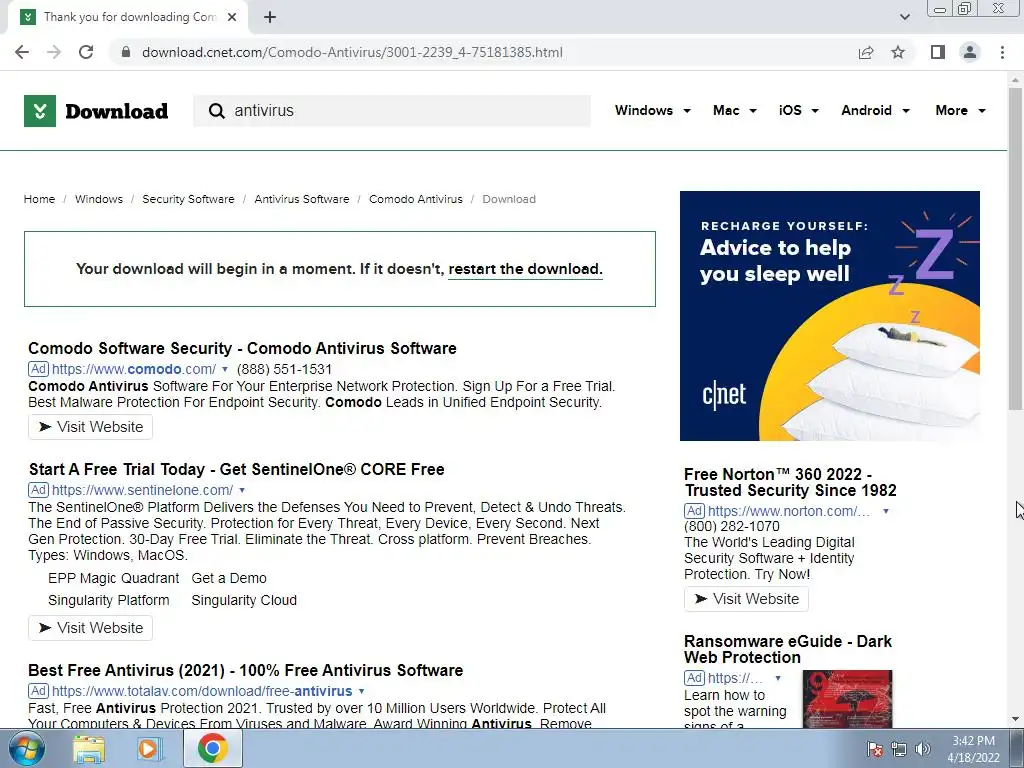
Task: Open the Singularity Platform sitelink
Action: pos(108,600)
